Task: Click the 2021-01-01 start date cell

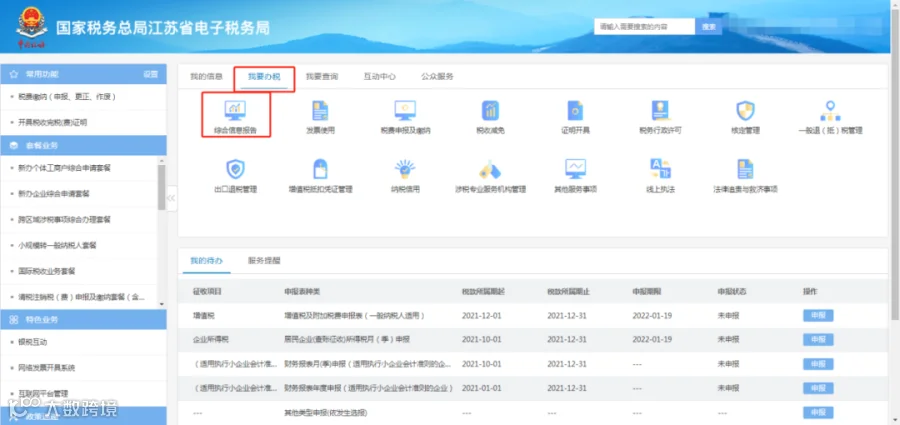Action: tap(482, 388)
